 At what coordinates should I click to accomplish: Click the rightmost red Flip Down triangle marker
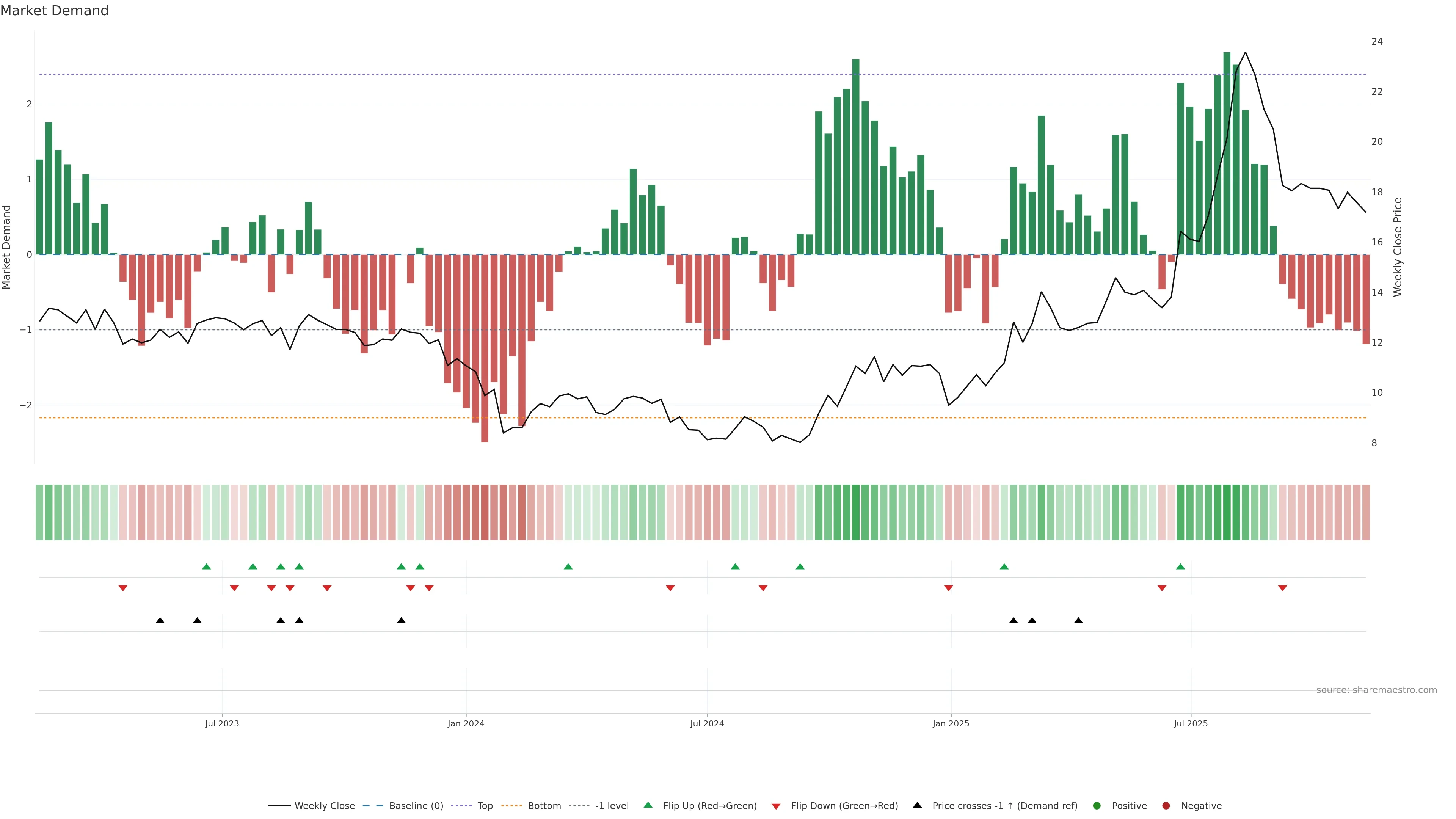point(1282,588)
